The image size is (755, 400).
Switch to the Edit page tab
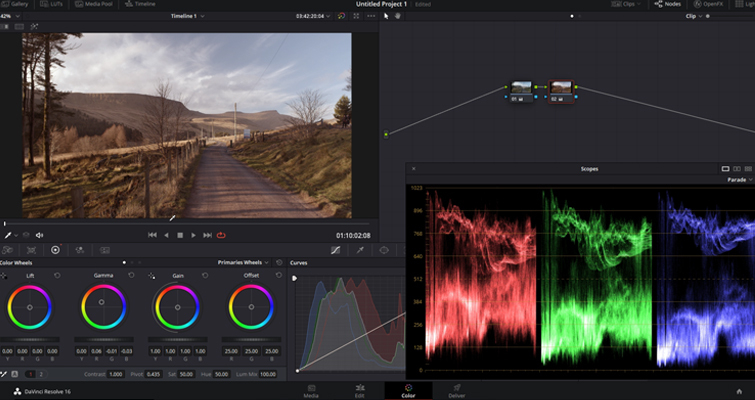[x=359, y=391]
